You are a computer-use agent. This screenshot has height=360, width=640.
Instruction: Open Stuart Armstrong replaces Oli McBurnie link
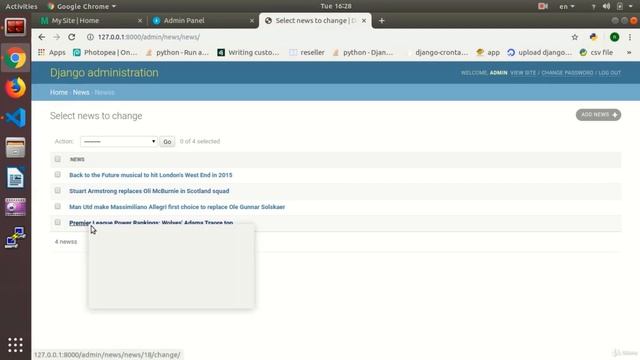pyautogui.click(x=149, y=191)
